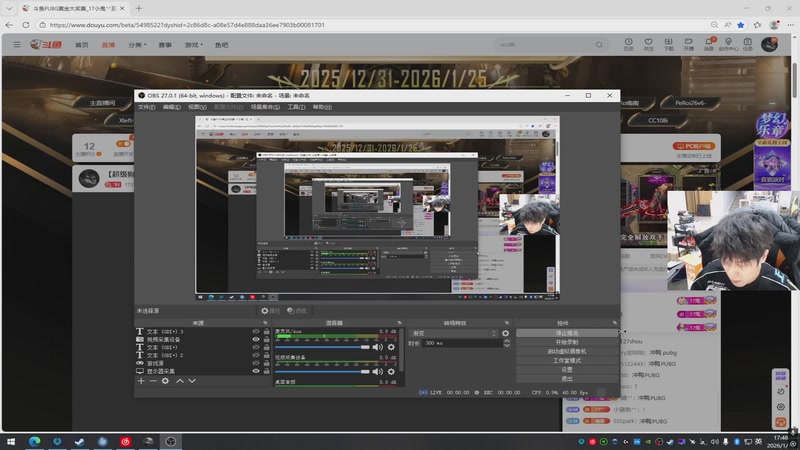
Task: Click 开始录制 button
Action: [567, 342]
